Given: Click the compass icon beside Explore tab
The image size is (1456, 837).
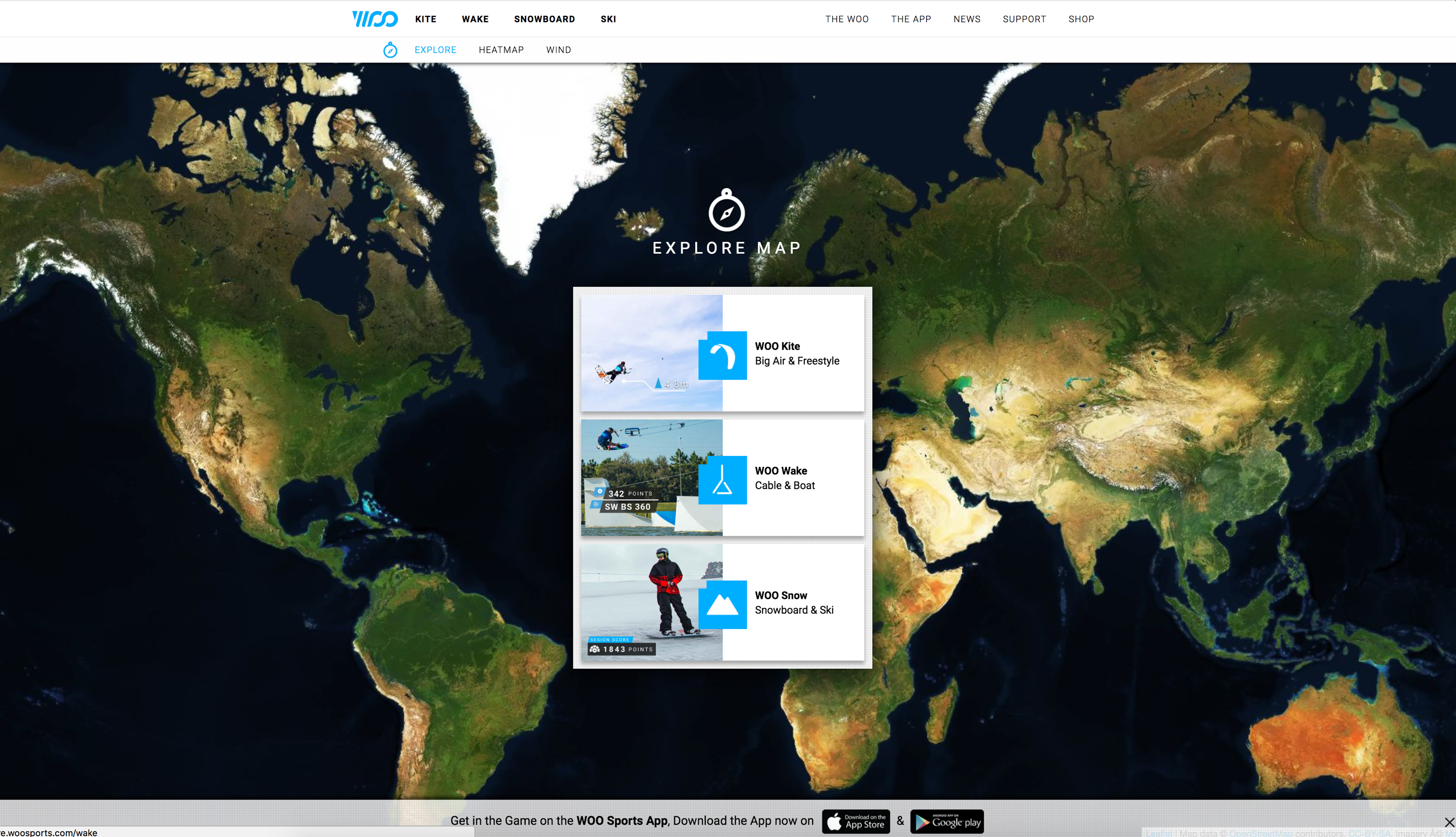Looking at the screenshot, I should (390, 50).
